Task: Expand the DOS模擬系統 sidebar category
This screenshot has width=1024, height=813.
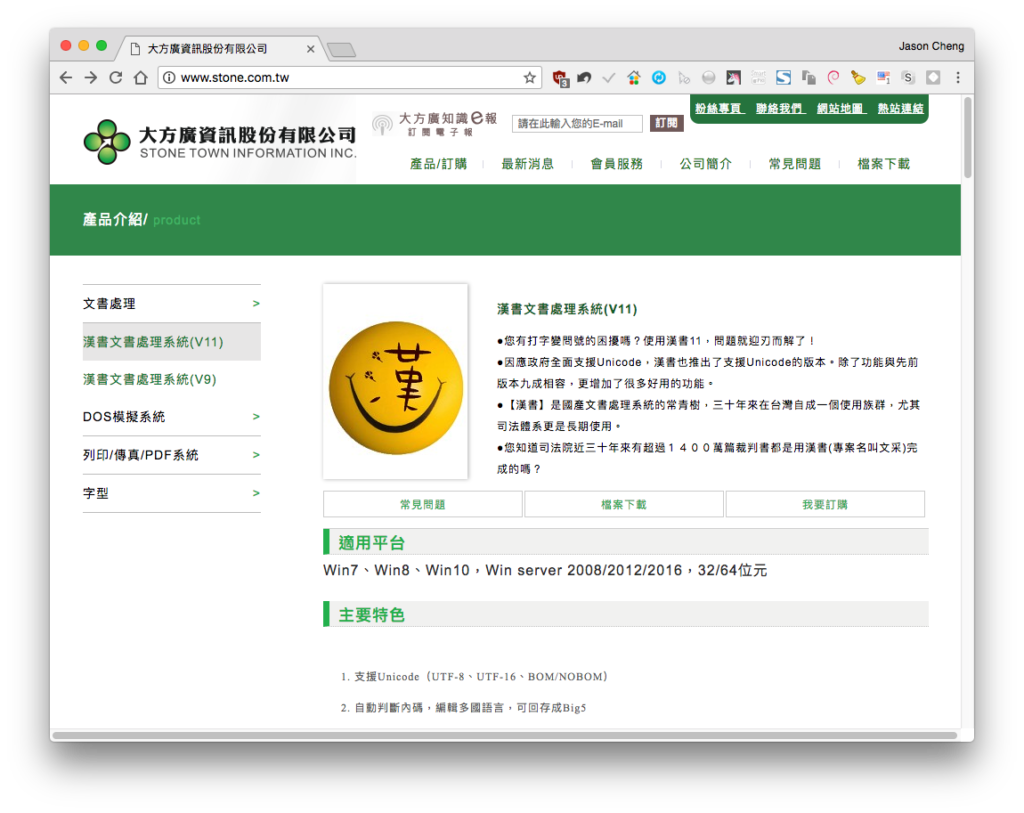Action: tap(171, 417)
